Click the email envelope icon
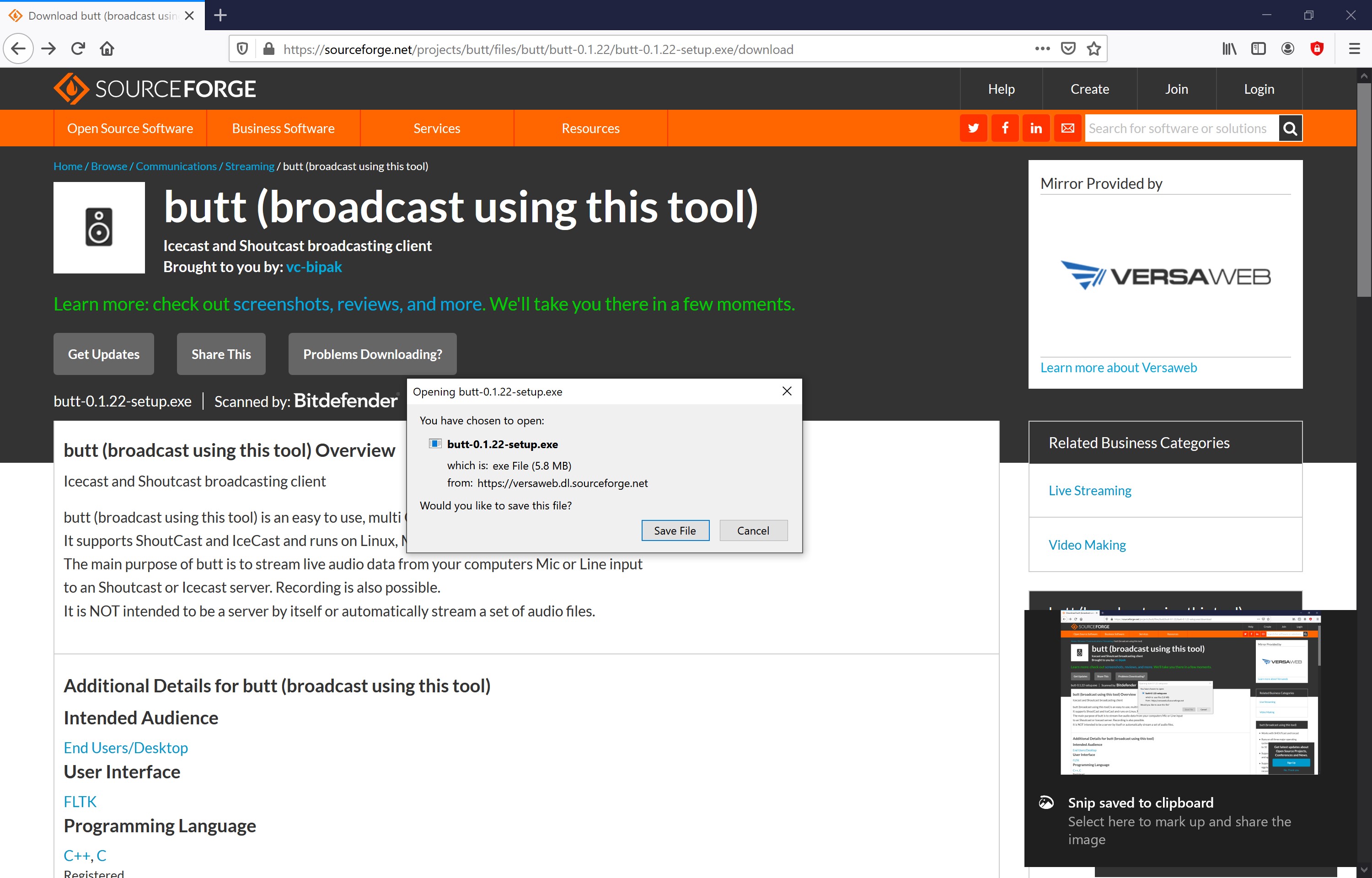 [1067, 128]
